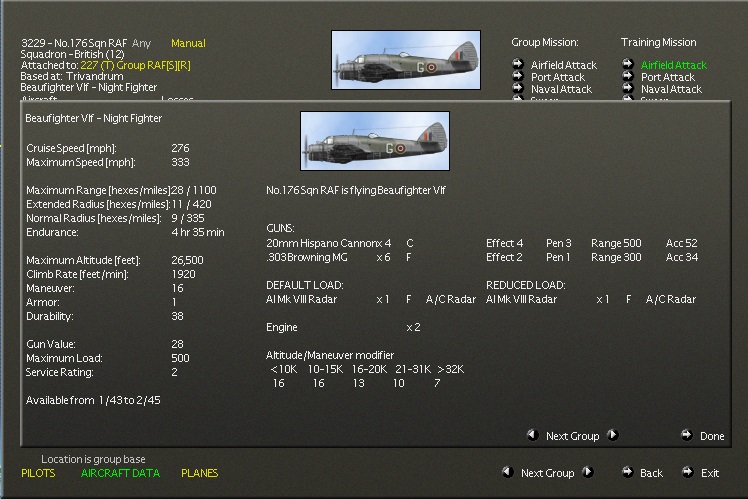The image size is (748, 499).
Task: Click Done to close aircraft data panel
Action: (x=712, y=436)
